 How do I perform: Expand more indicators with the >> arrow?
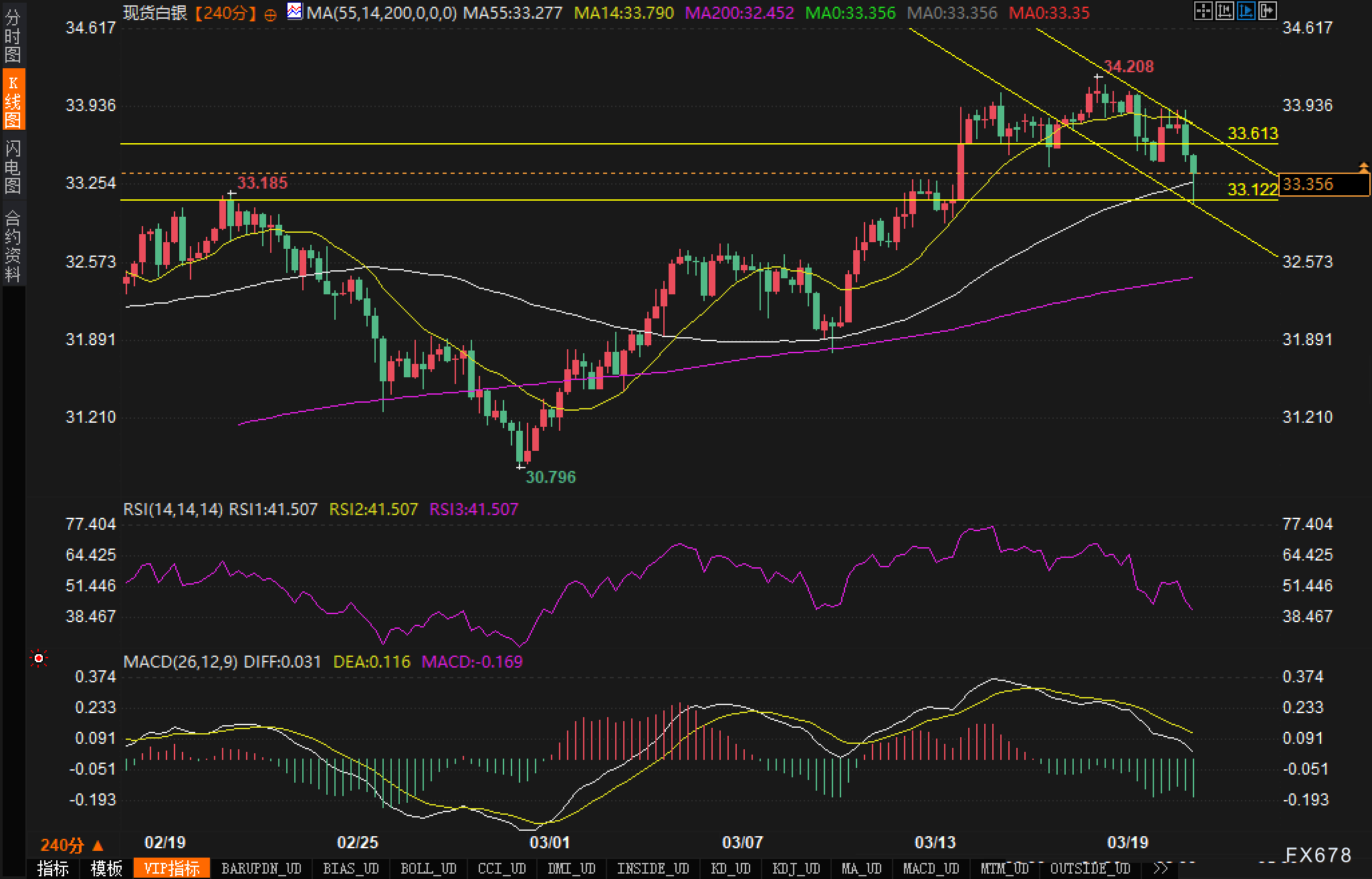point(1161,868)
